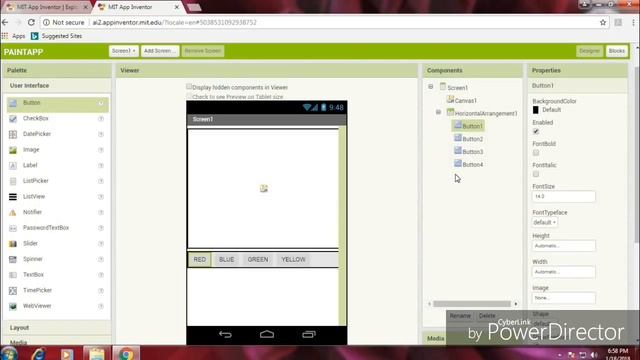Switch to Blocks view
This screenshot has width=640, height=360.
(x=616, y=51)
